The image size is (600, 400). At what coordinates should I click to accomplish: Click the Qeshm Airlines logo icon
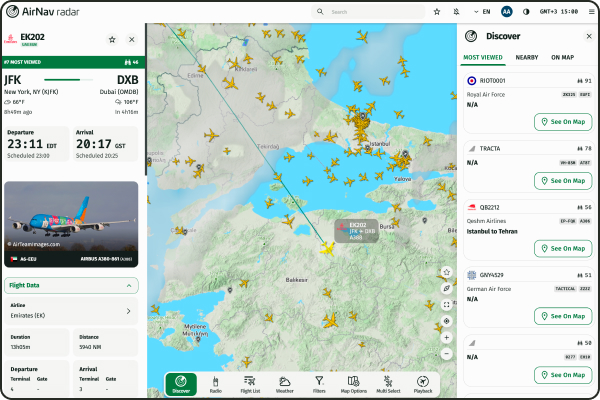click(x=472, y=207)
